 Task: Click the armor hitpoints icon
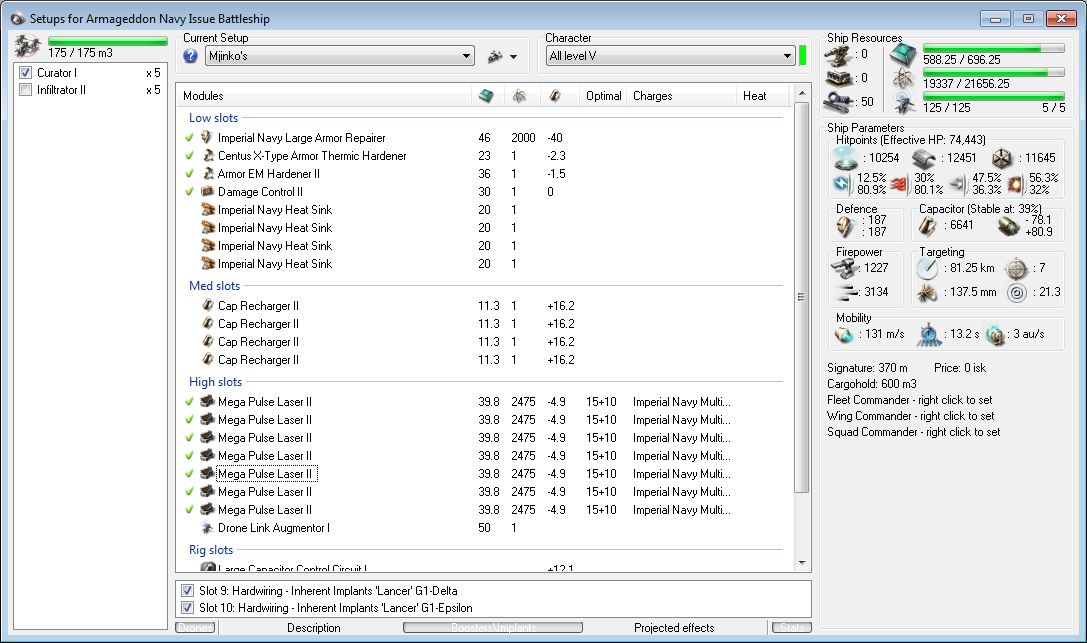tap(924, 159)
